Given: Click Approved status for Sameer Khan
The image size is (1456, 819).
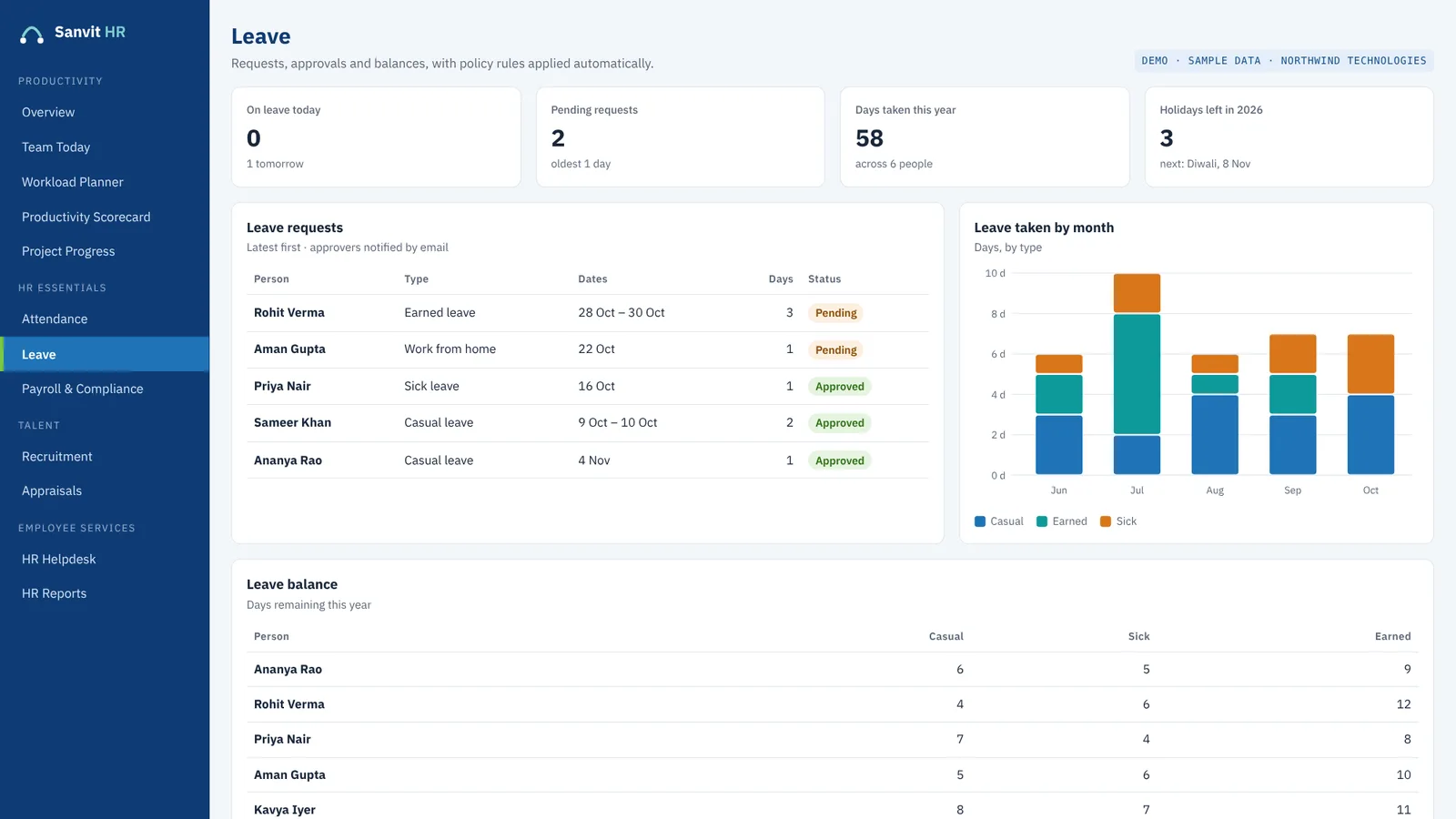Looking at the screenshot, I should pos(840,423).
